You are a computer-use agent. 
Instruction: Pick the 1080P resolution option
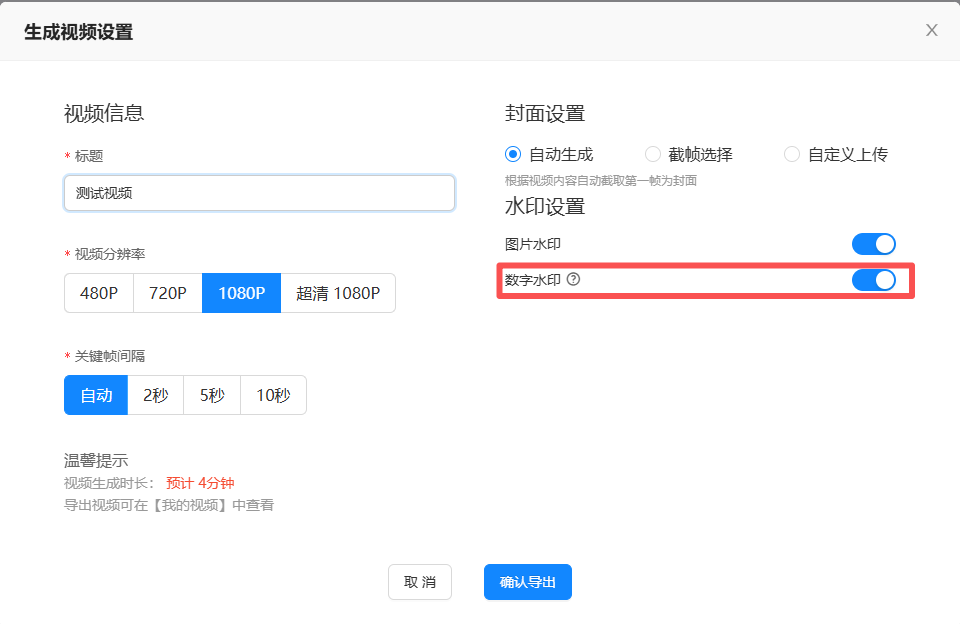[x=241, y=293]
